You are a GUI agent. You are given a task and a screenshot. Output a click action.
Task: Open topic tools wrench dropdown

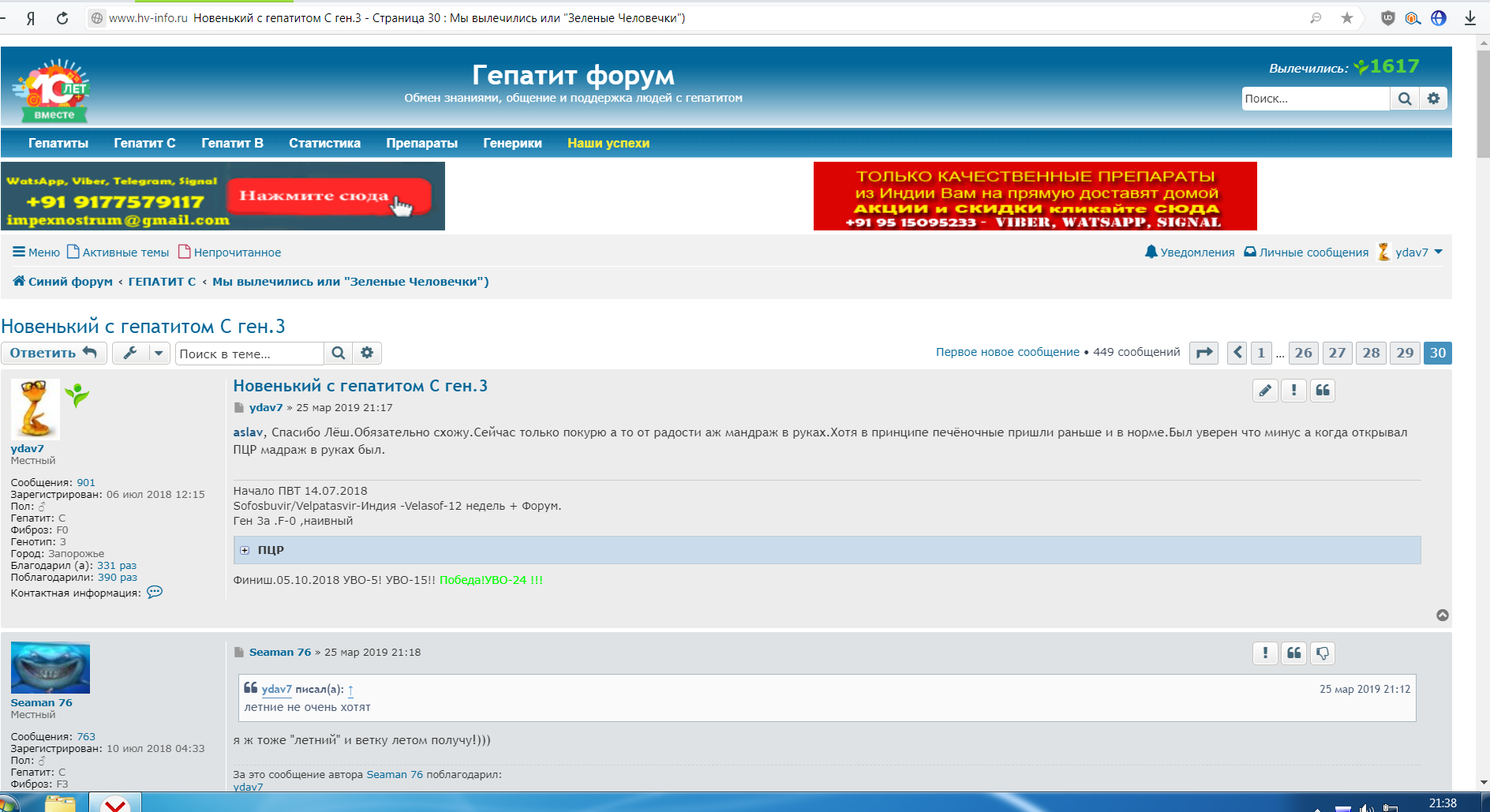pyautogui.click(x=140, y=353)
